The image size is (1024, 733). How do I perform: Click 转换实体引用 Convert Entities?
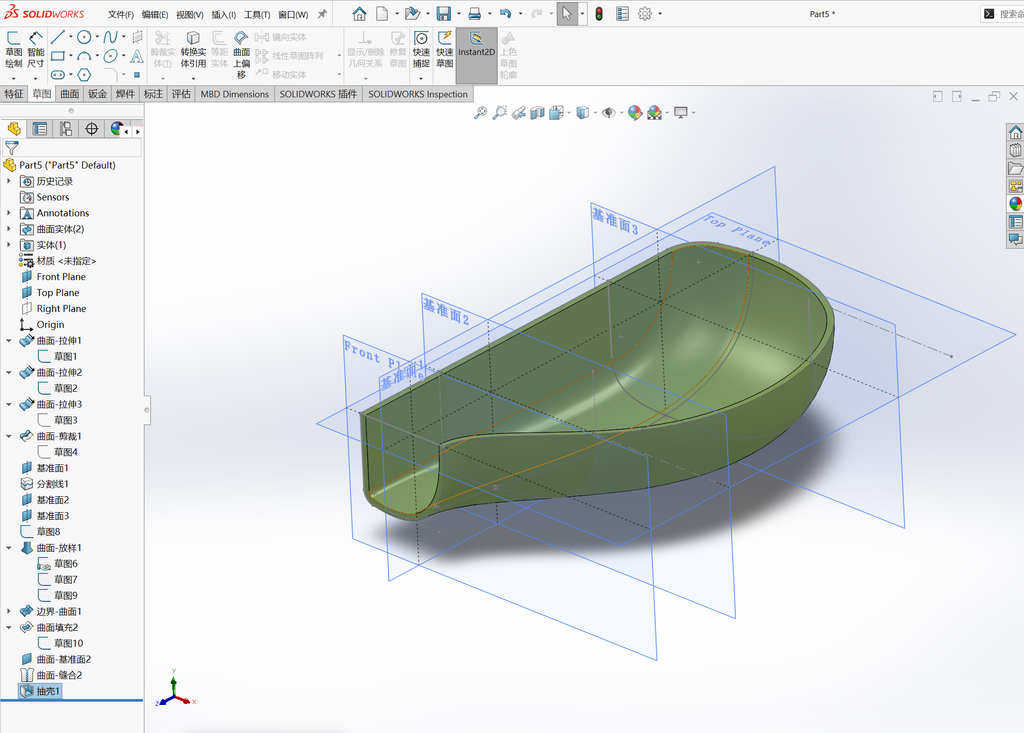pos(193,50)
